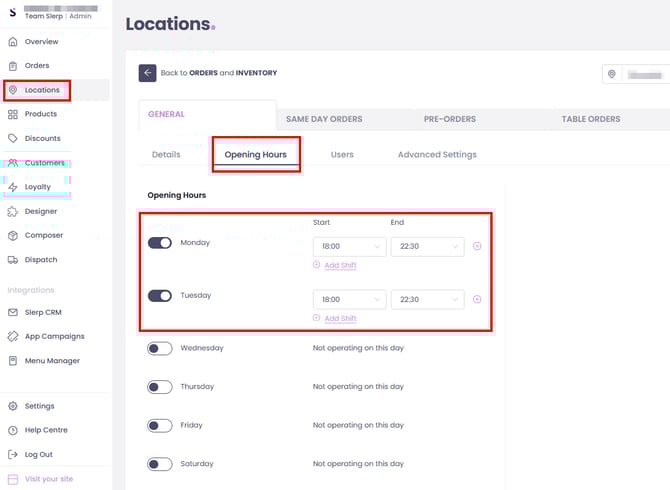Viewport: 670px width, 490px height.
Task: Open Monday Start time dropdown
Action: [349, 246]
